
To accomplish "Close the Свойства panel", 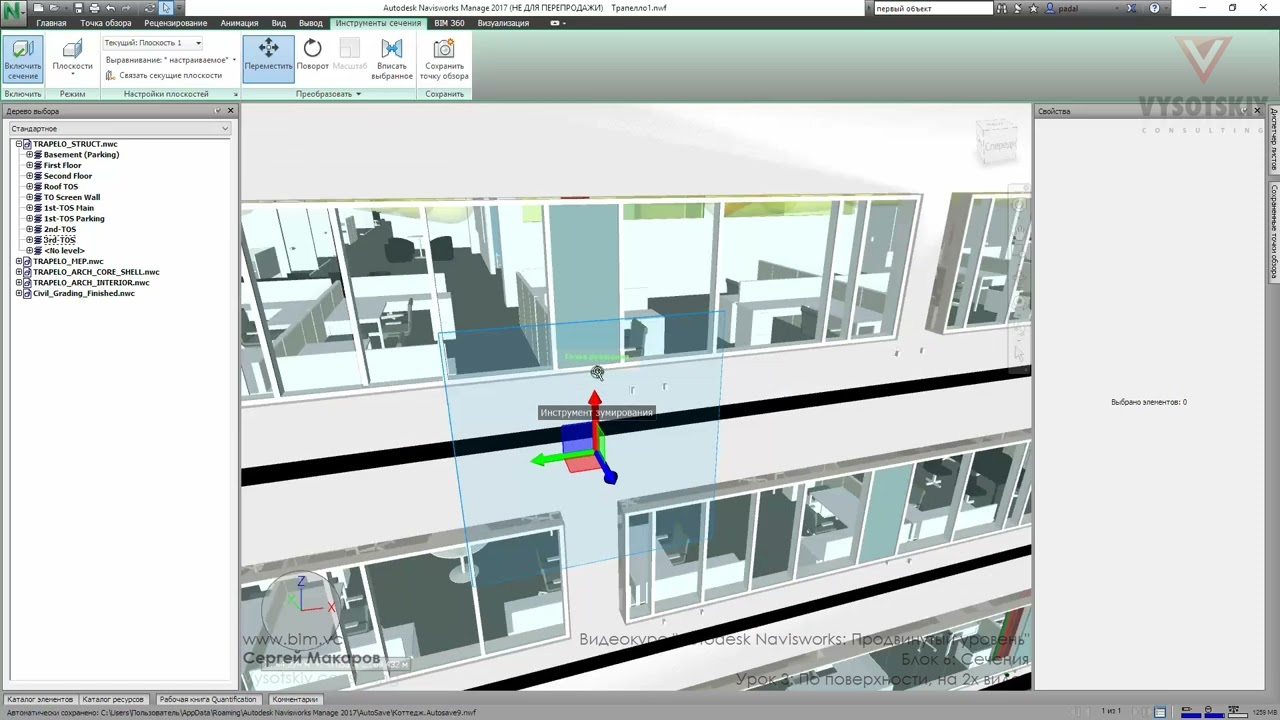I will (1258, 111).
